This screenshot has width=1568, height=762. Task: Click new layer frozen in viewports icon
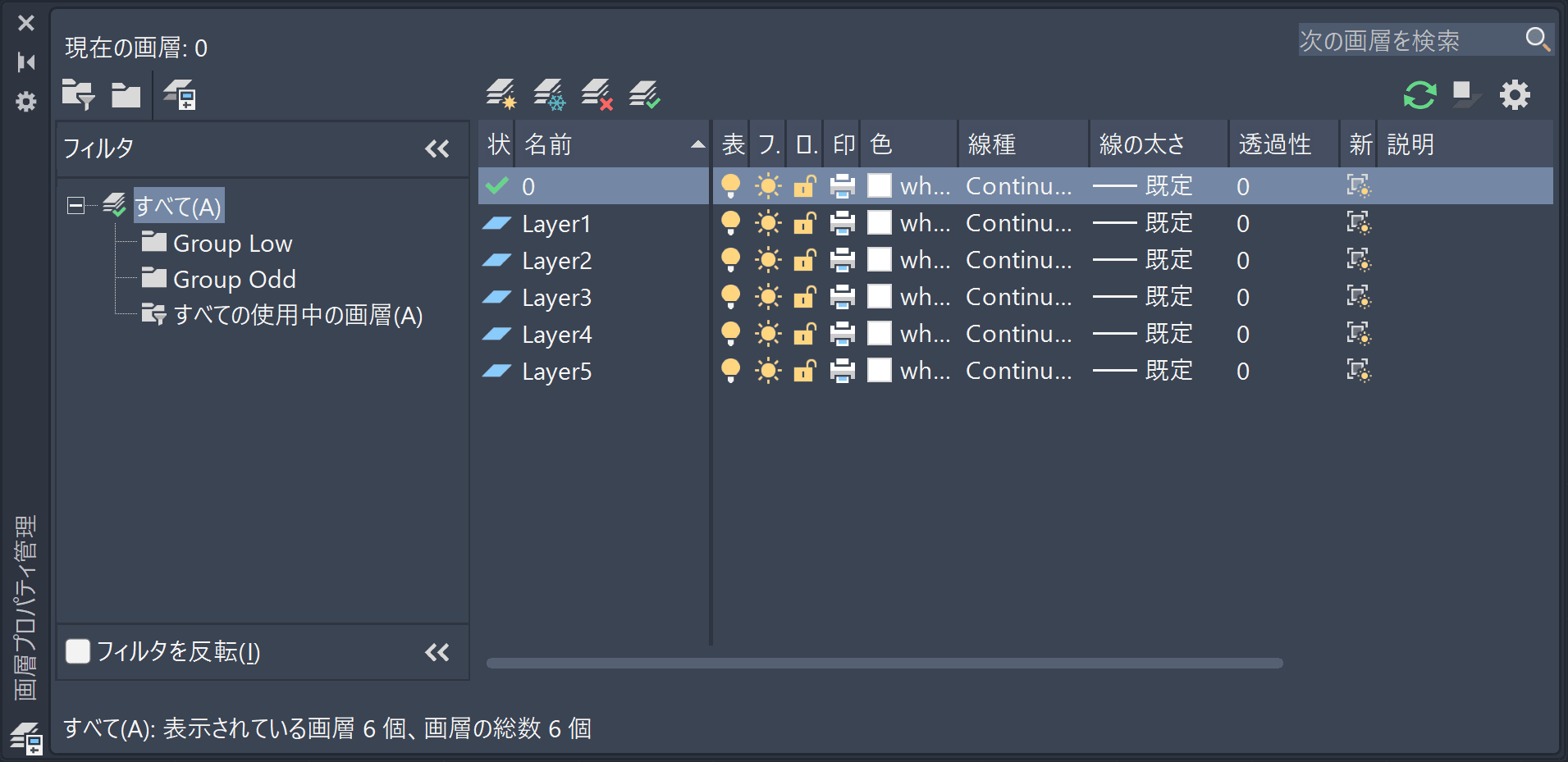click(549, 95)
